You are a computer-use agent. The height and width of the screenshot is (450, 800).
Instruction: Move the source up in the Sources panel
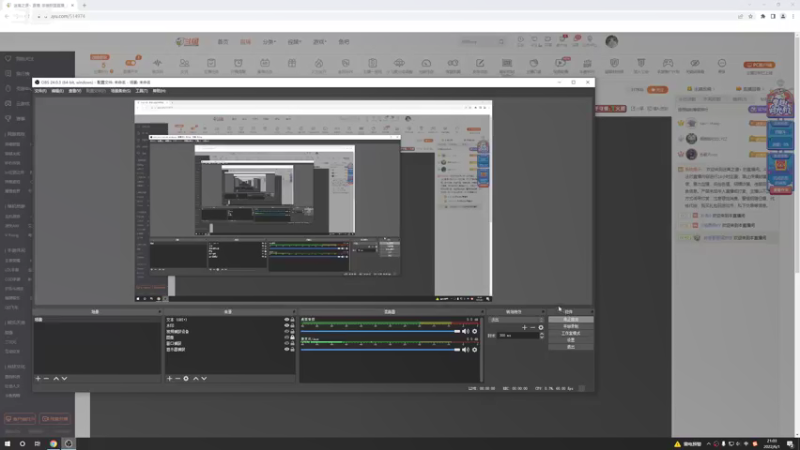196,379
